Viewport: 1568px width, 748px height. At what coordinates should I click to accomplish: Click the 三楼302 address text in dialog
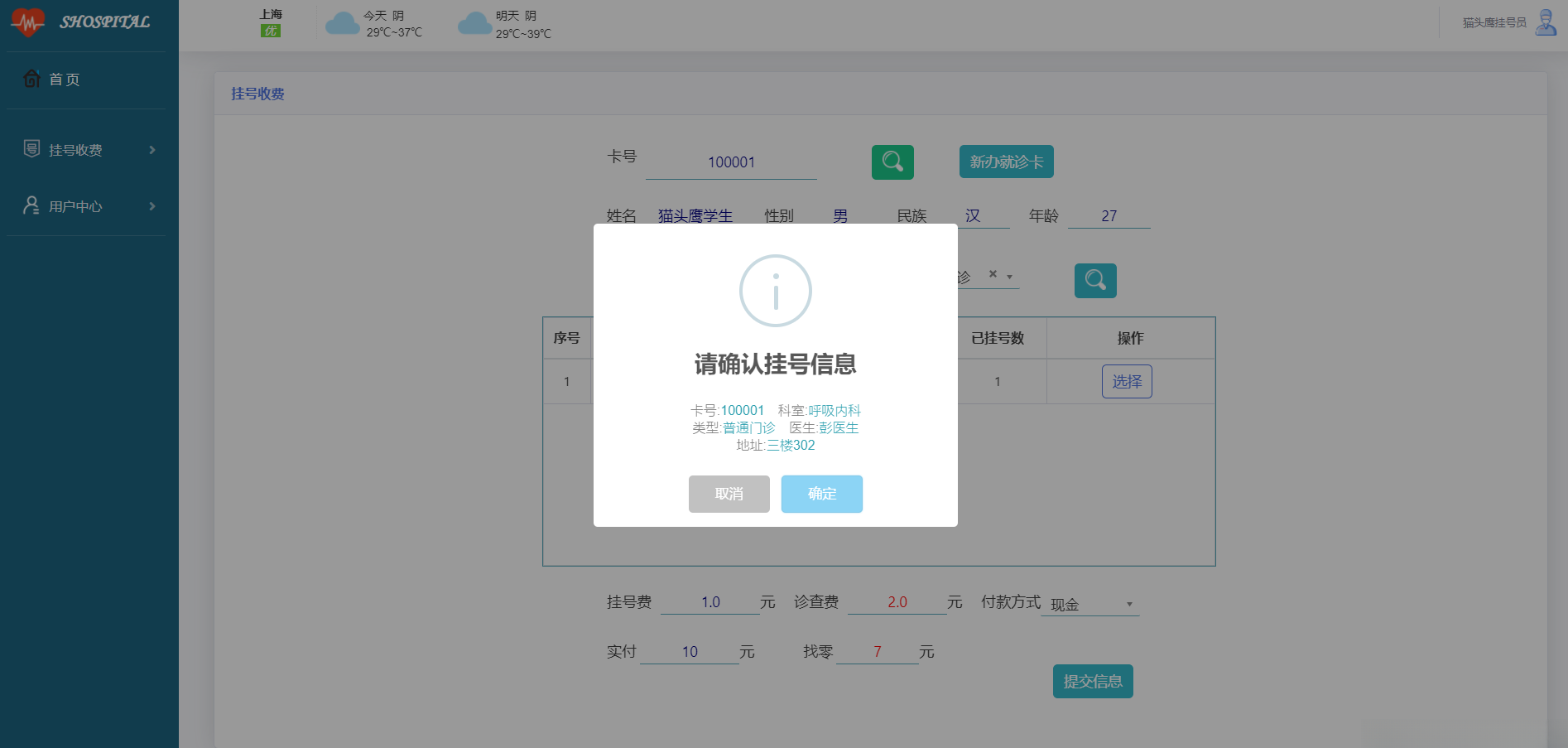[x=791, y=446]
